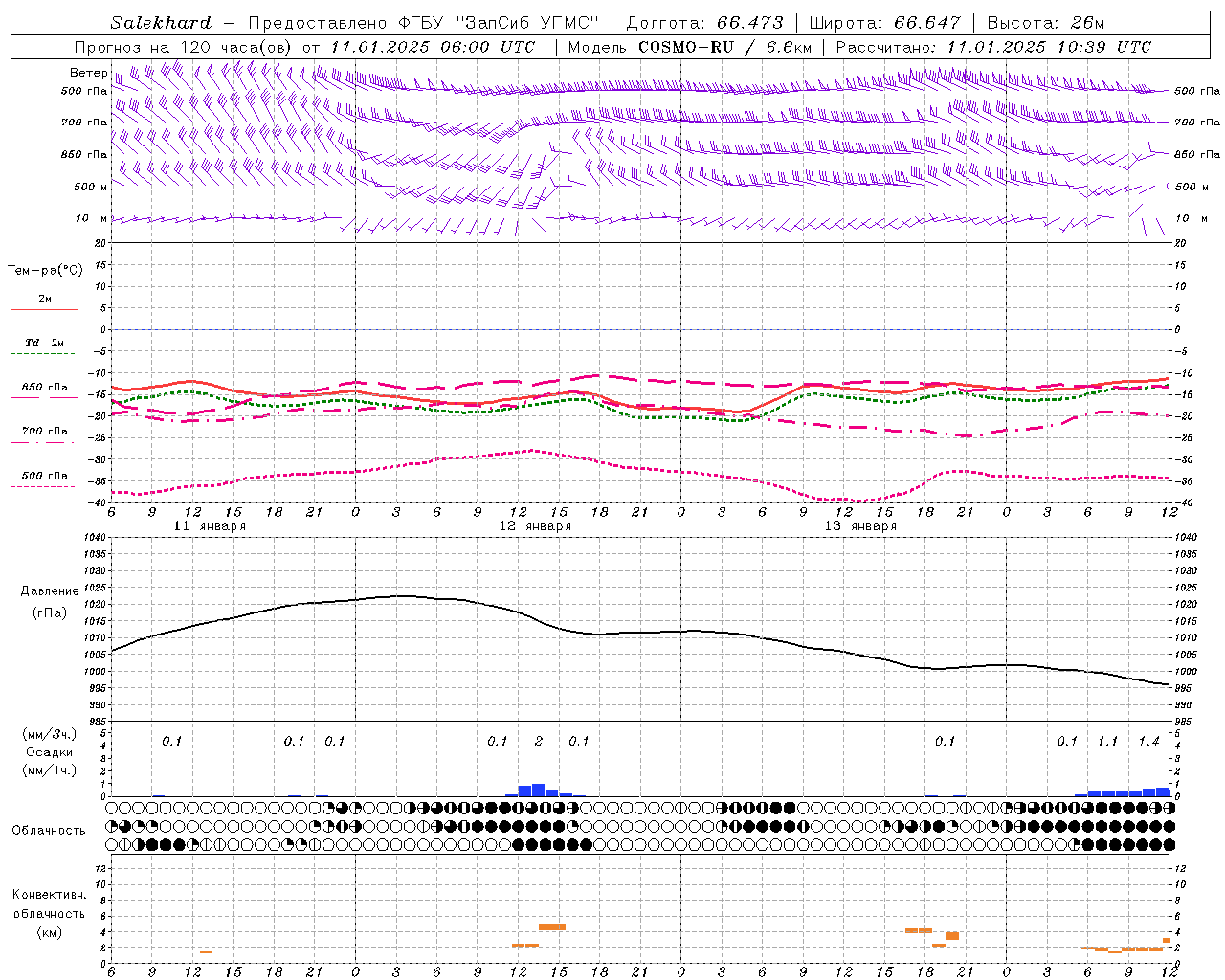
Task: Click the precipitation value '2'
Action: pos(539,741)
